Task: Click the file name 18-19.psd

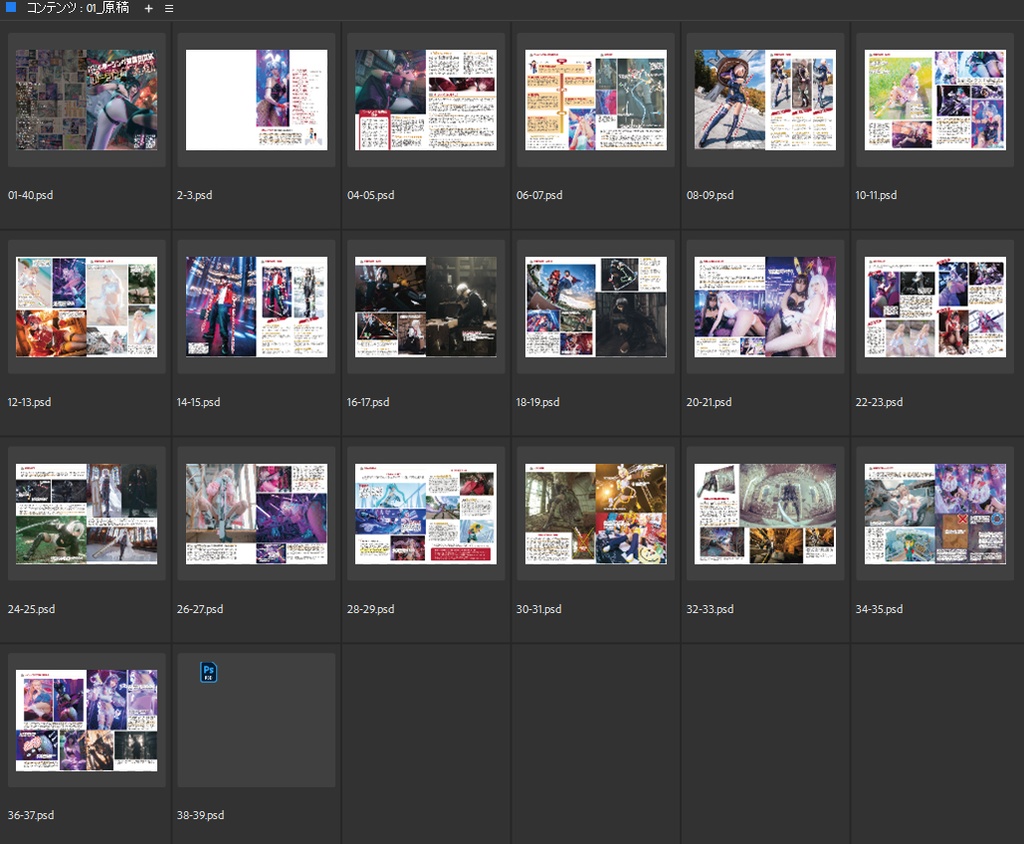Action: pos(537,402)
